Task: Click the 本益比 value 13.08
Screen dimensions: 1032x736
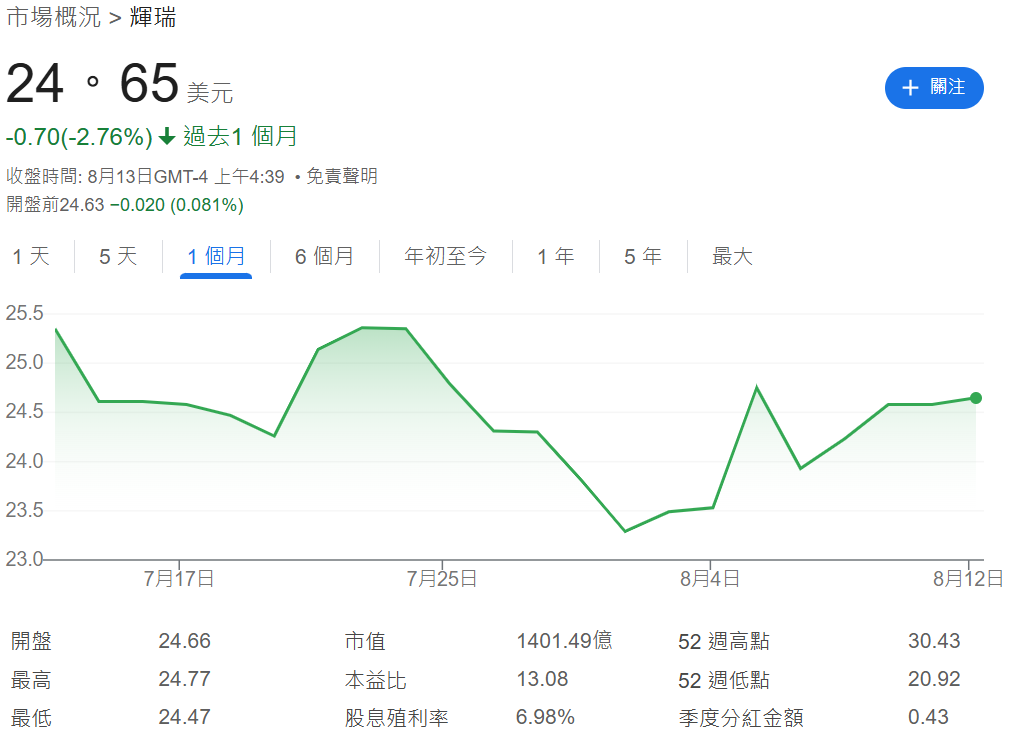Action: coord(542,679)
